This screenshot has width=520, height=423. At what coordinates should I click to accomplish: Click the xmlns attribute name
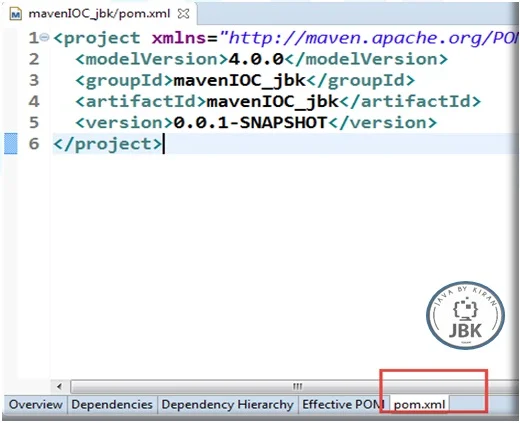[179, 38]
